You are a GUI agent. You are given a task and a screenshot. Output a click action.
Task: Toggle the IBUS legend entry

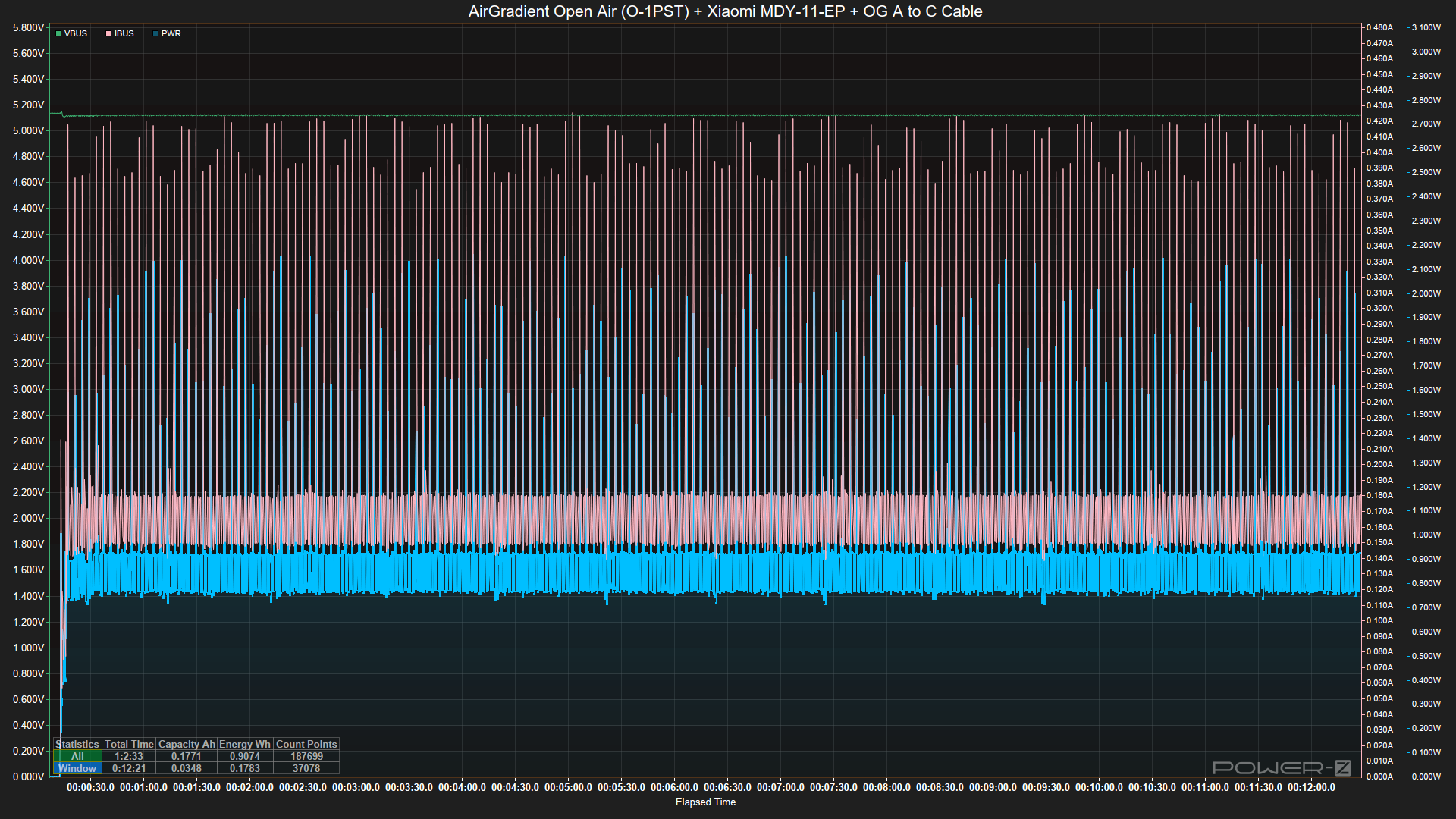pyautogui.click(x=120, y=33)
